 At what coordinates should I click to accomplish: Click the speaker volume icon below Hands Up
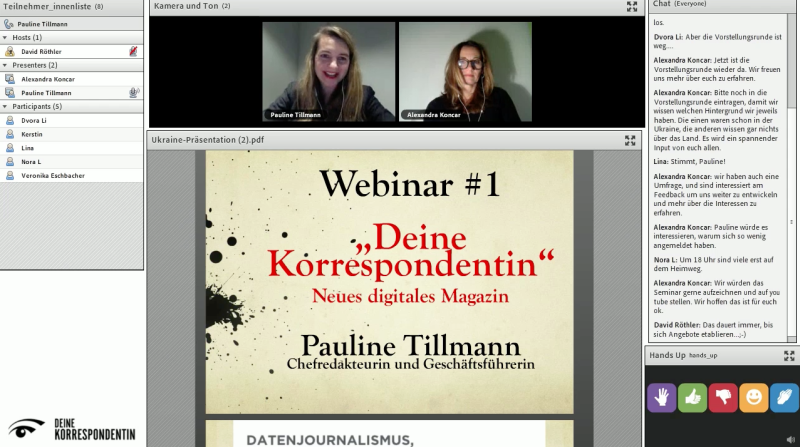791,439
